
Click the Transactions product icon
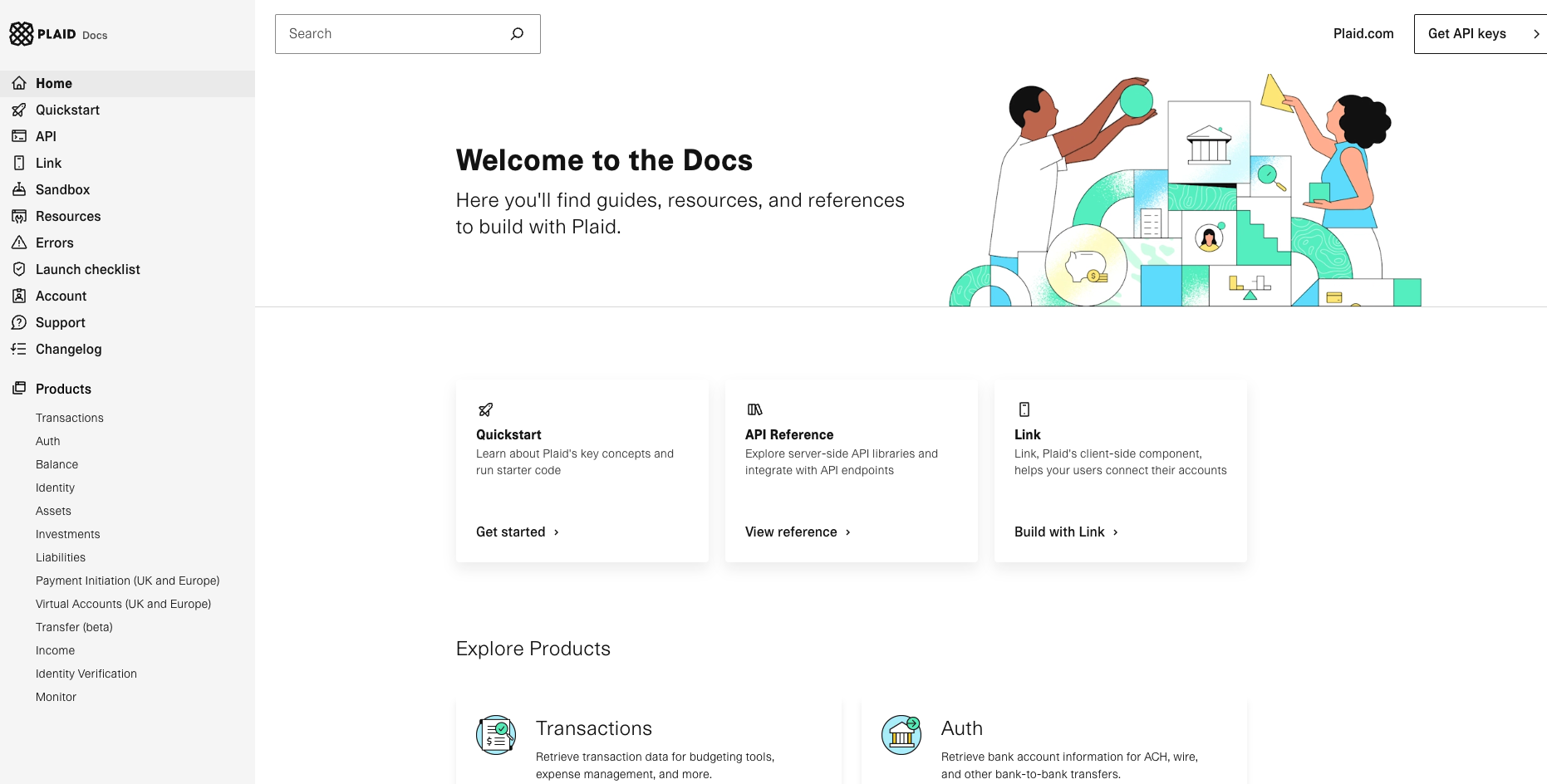coord(496,735)
